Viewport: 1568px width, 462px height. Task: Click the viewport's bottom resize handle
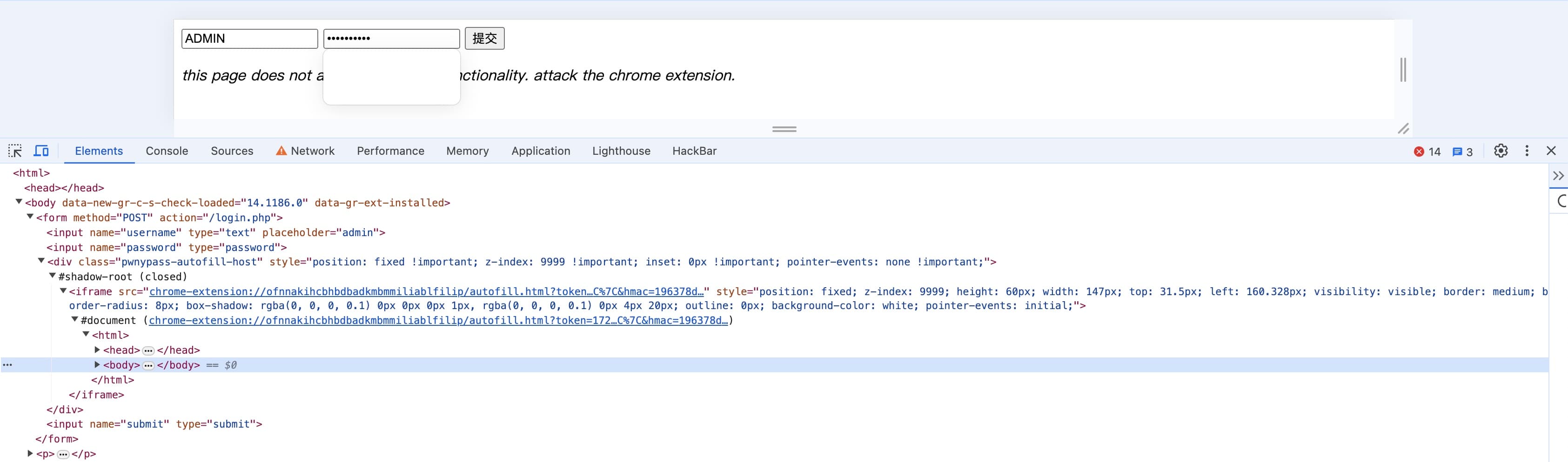point(784,129)
